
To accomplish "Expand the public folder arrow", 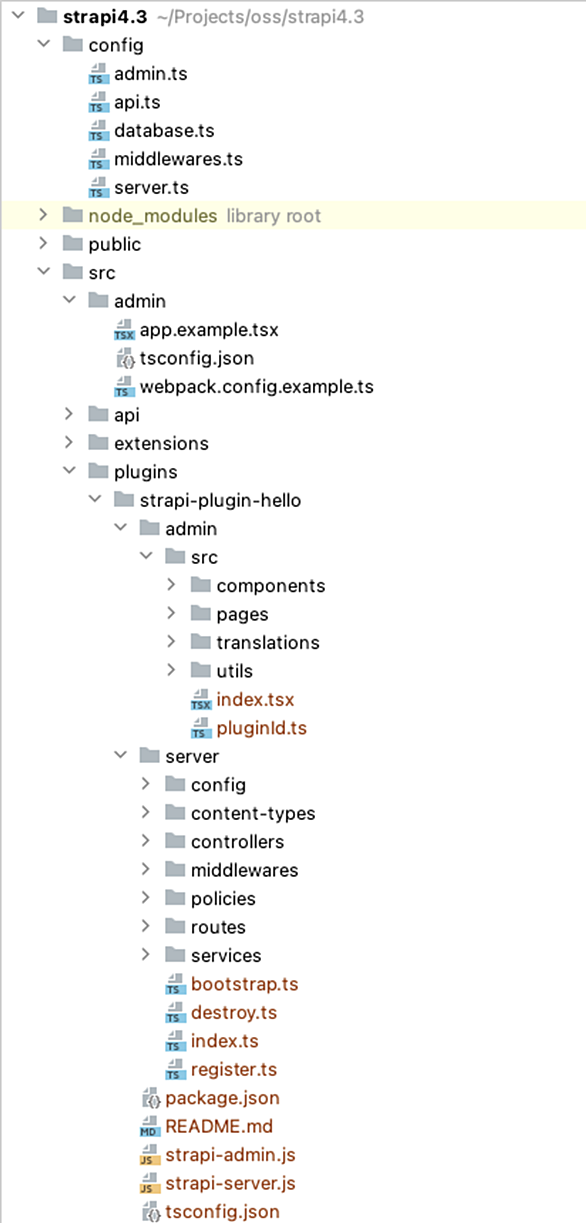I will pyautogui.click(x=43, y=244).
